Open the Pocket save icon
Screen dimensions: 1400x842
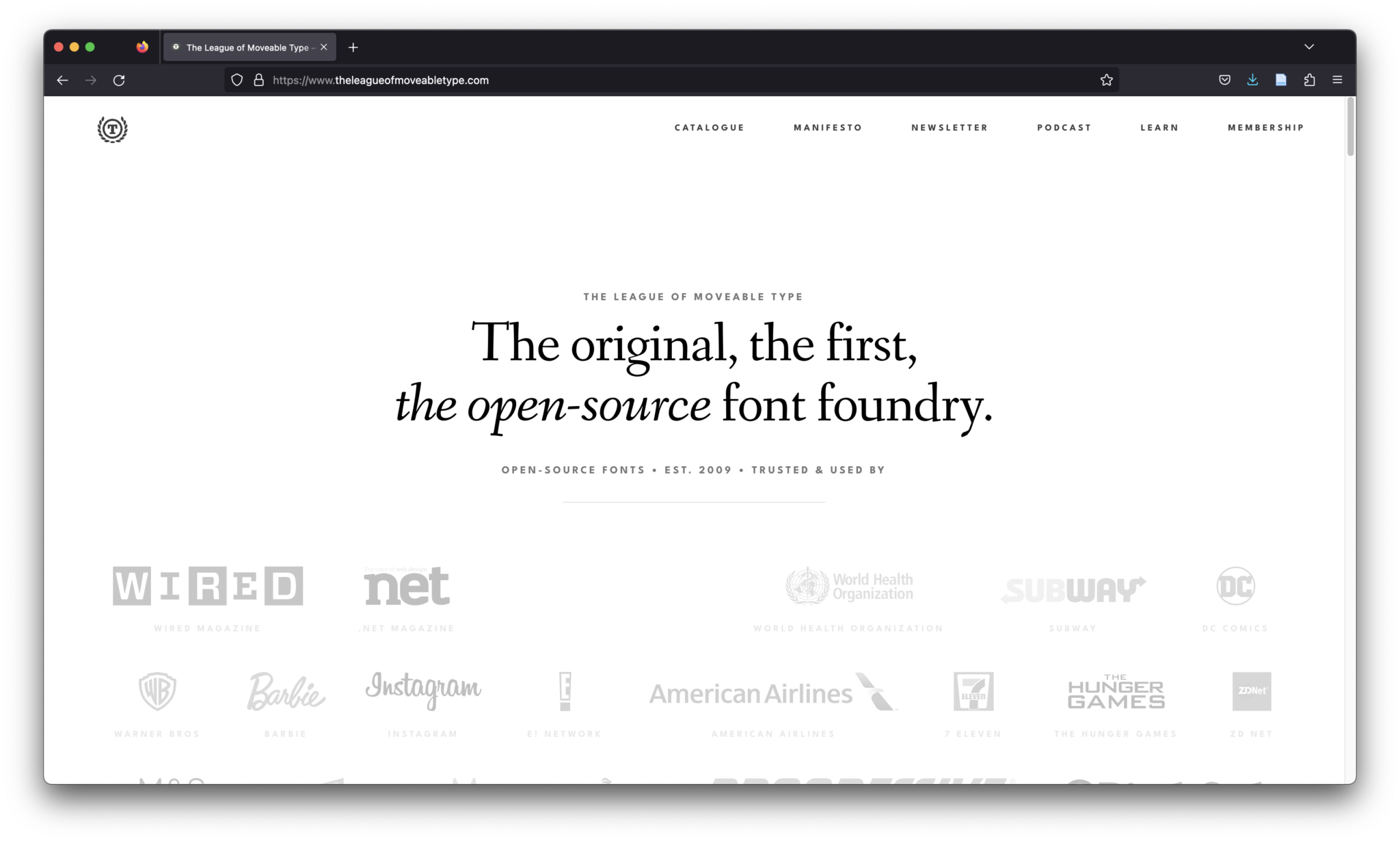coord(1224,80)
